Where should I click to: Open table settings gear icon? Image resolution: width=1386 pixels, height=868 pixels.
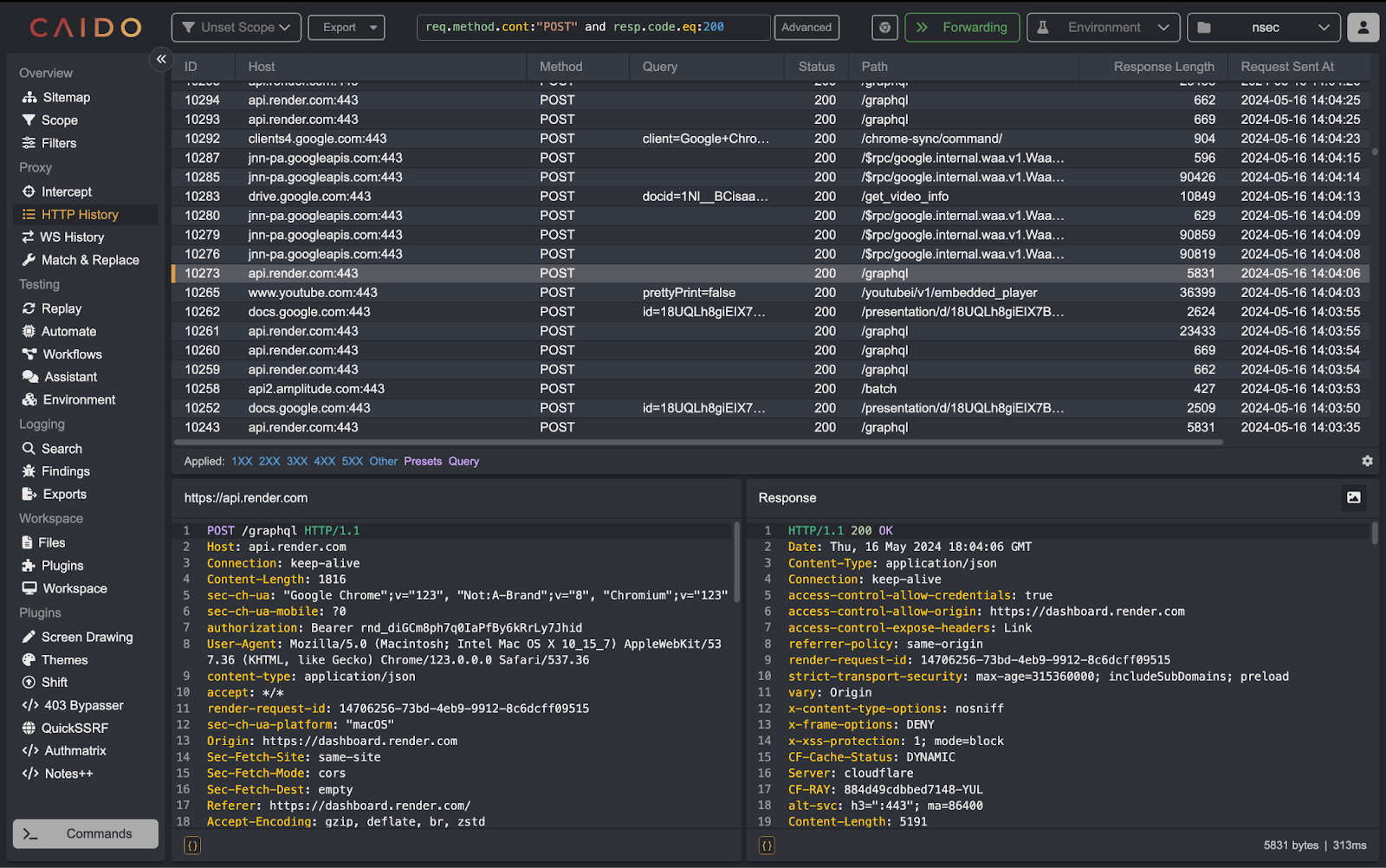[1367, 462]
